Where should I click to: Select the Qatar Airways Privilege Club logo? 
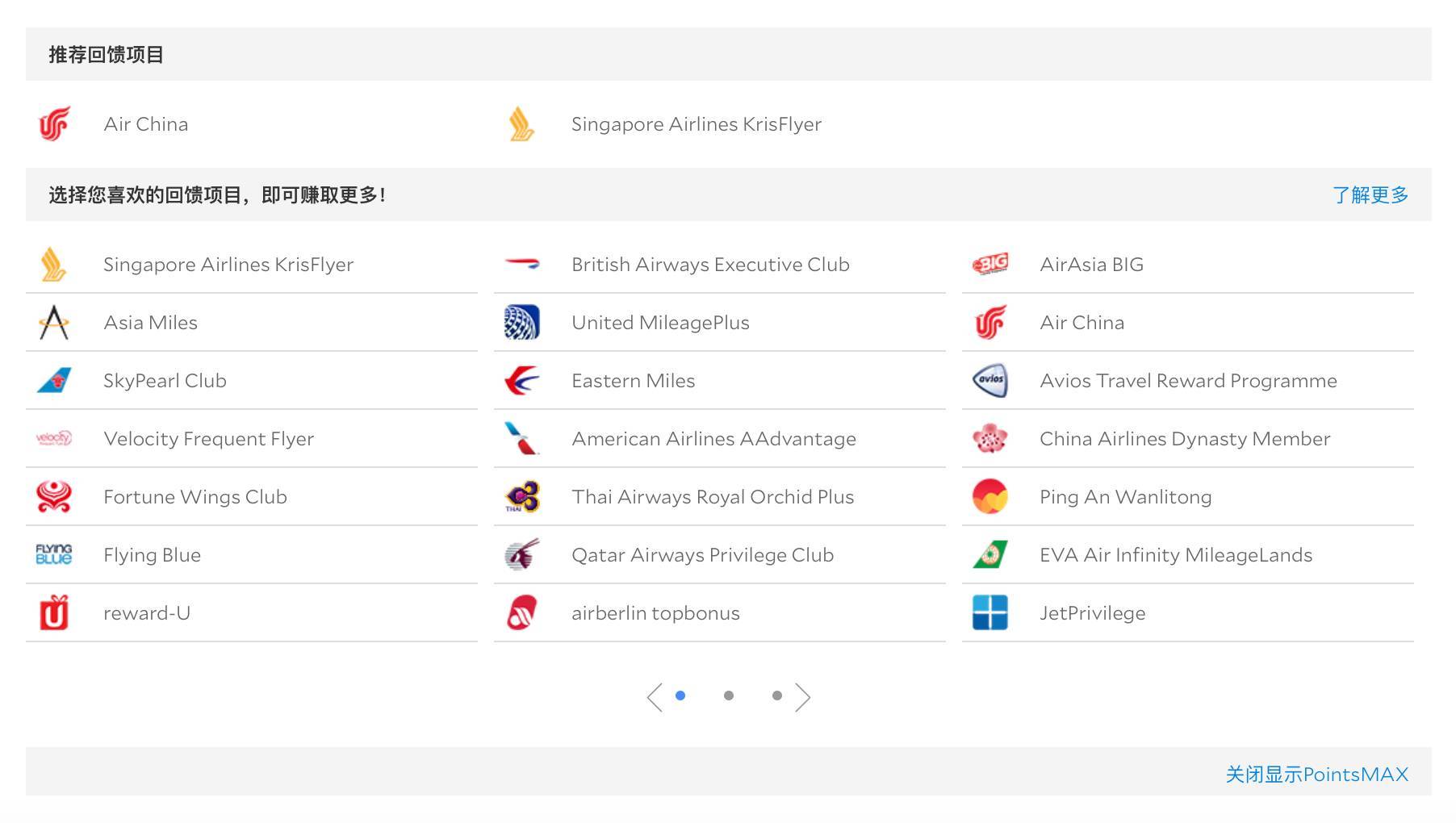tap(522, 555)
